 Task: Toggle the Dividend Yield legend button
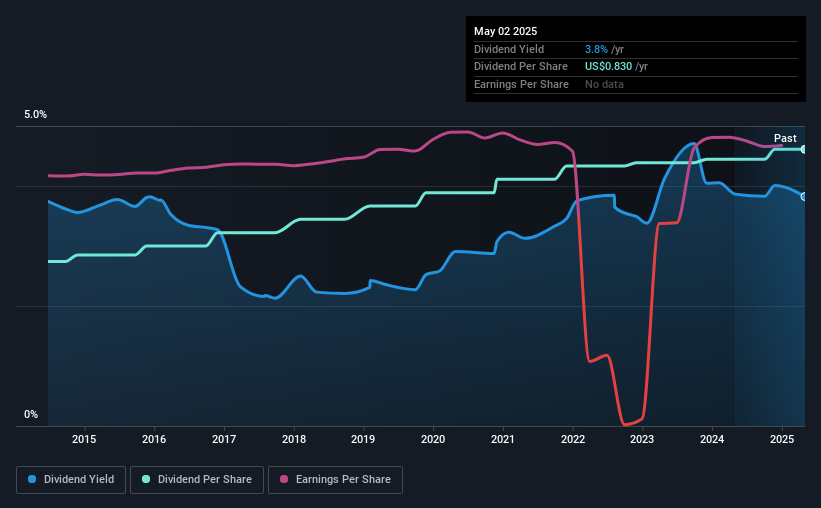point(71,480)
